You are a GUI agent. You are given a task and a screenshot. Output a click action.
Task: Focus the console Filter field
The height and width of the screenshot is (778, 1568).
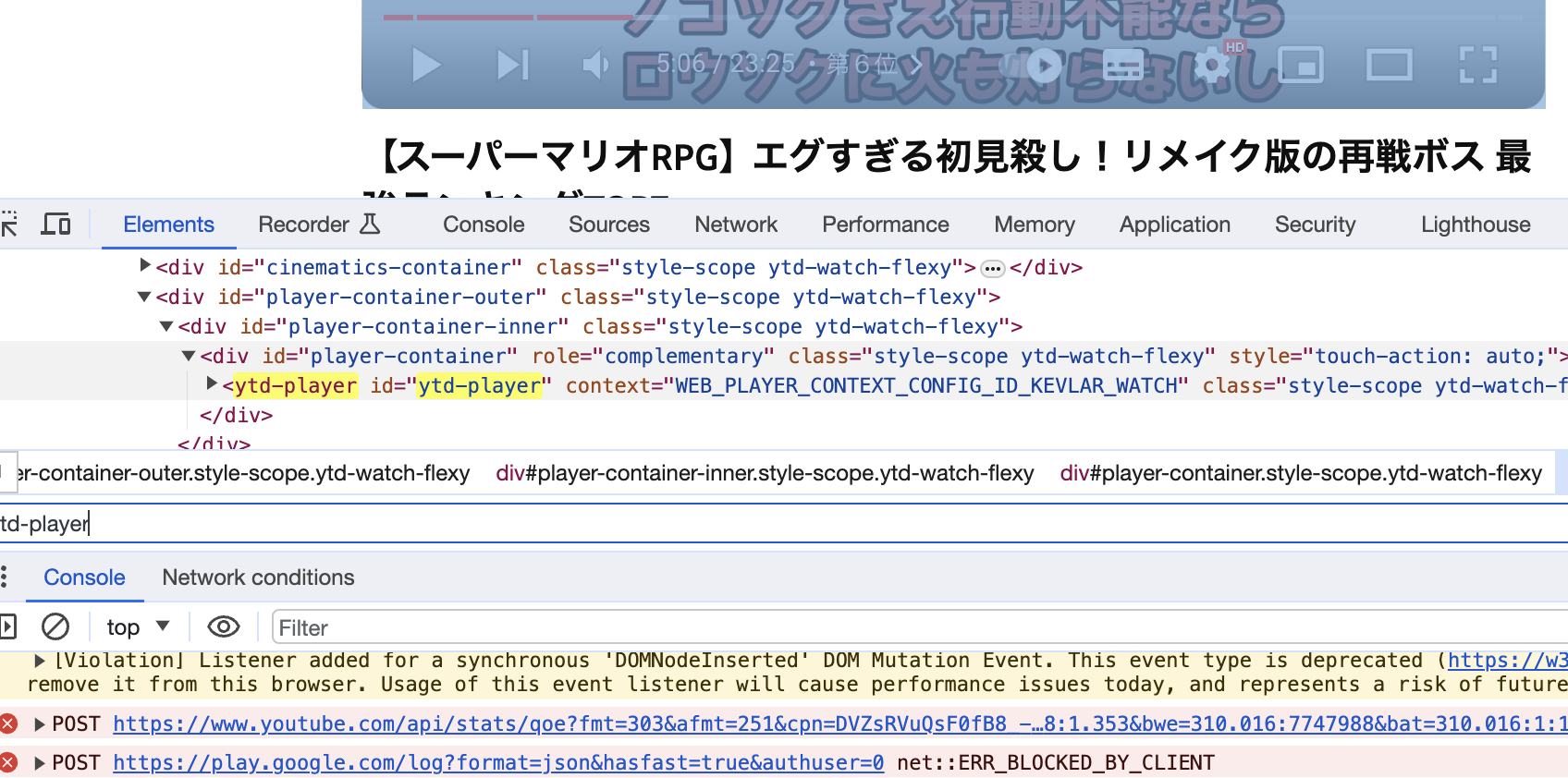(920, 627)
